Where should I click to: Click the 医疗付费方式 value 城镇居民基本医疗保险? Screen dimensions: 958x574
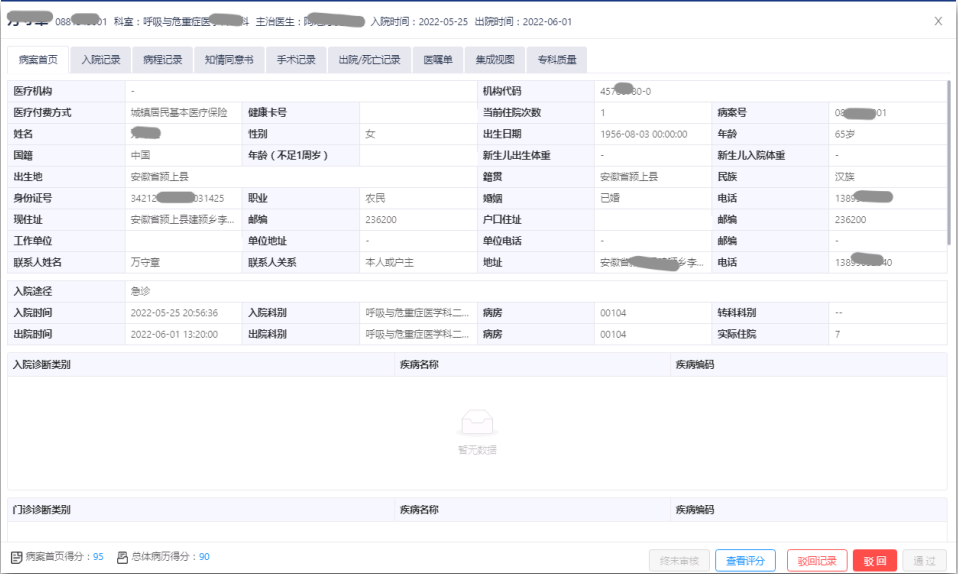pyautogui.click(x=179, y=112)
